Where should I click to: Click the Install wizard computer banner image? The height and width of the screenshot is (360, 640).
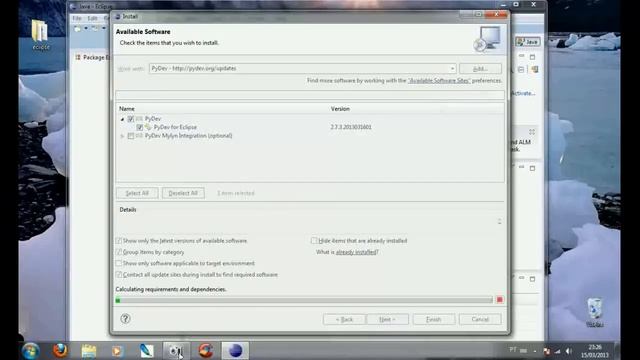coord(488,39)
